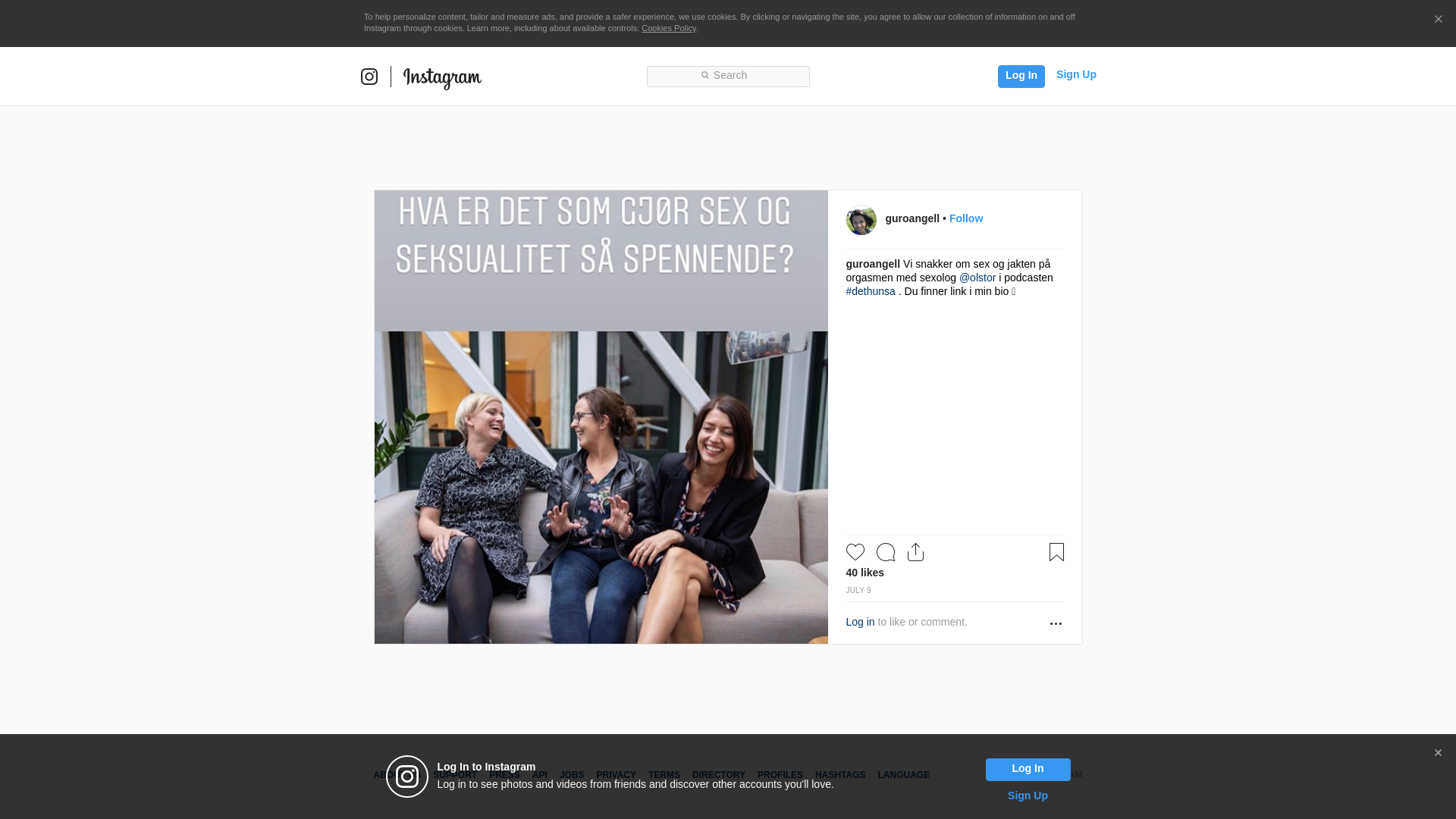The height and width of the screenshot is (819, 1456).
Task: Focus the Search input field
Action: coord(728,76)
